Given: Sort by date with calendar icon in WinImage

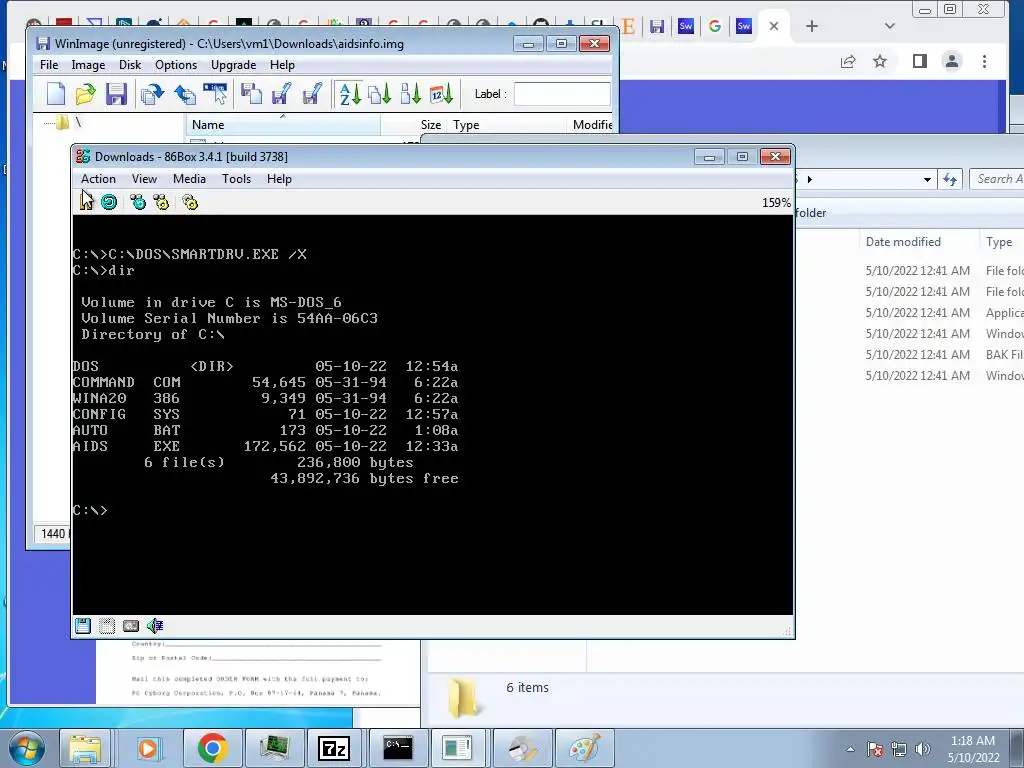Looking at the screenshot, I should tap(441, 94).
